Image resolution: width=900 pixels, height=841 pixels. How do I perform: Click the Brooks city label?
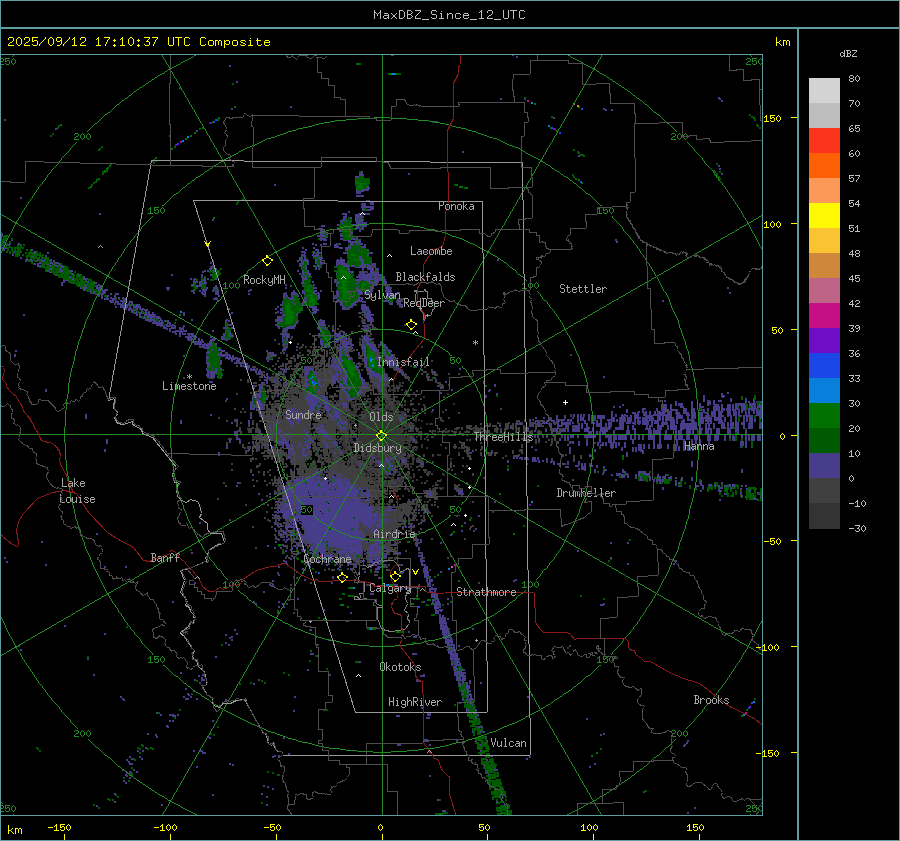pyautogui.click(x=711, y=700)
